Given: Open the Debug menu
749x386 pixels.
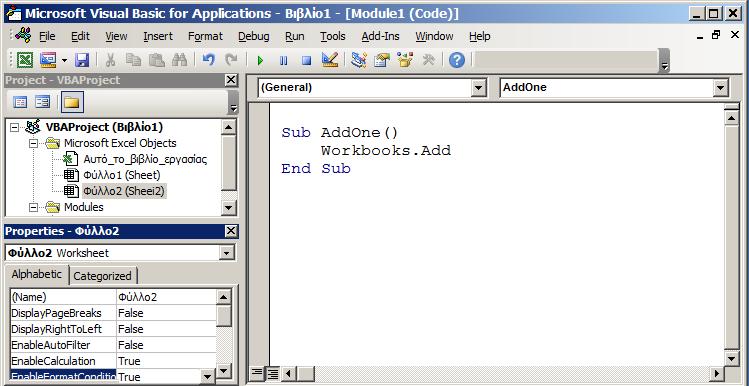Looking at the screenshot, I should click(254, 36).
